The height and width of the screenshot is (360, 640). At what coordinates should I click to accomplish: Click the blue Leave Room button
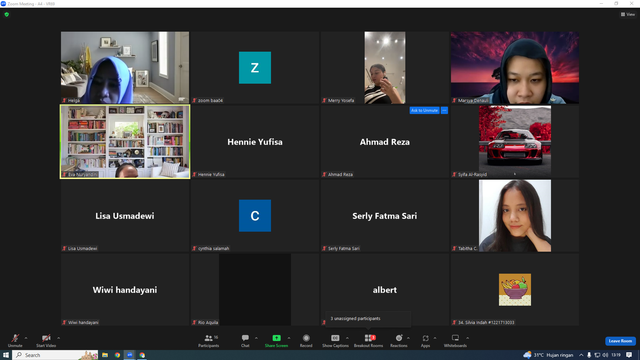coord(620,341)
